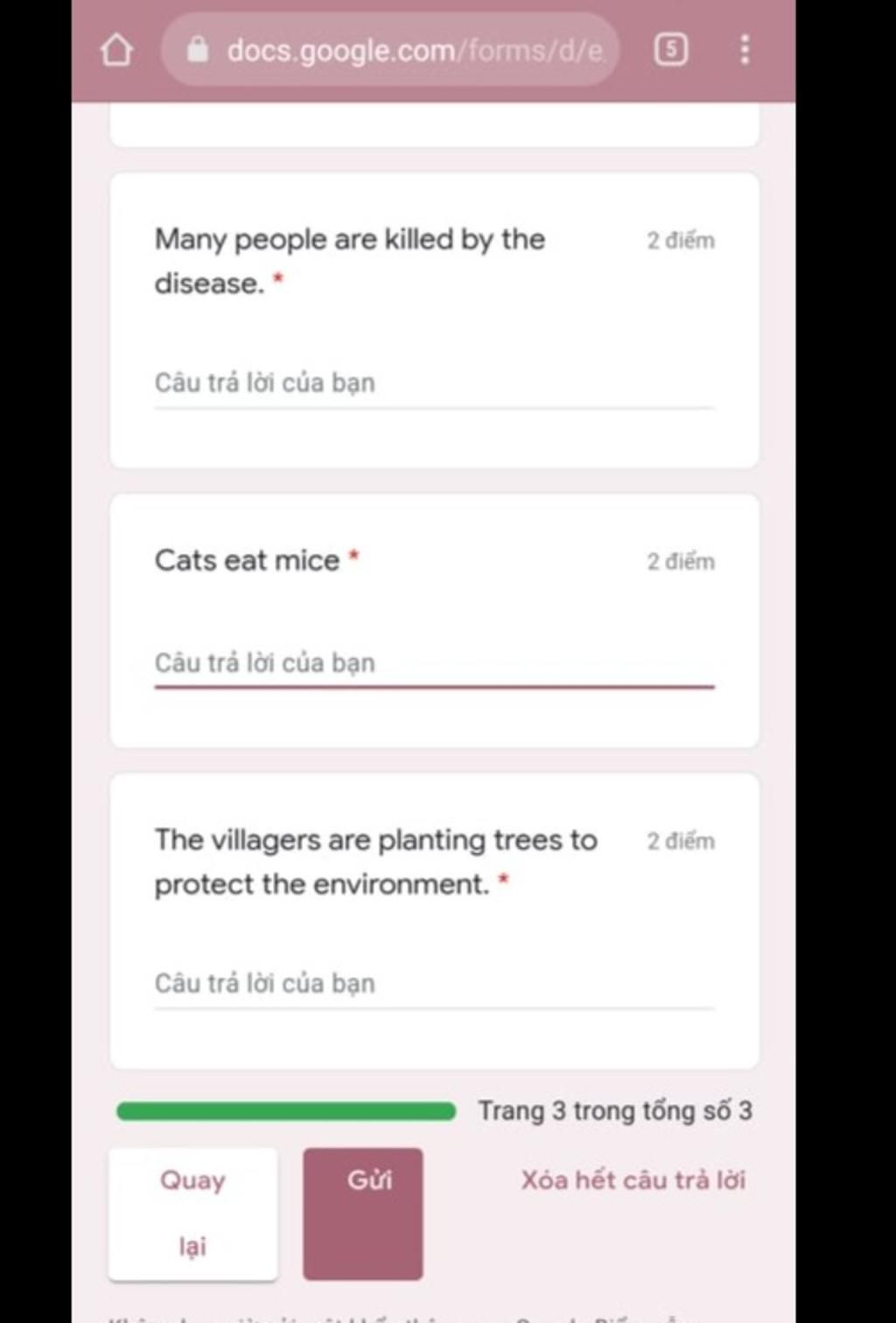Click answer field under 'The villagers are planting'

(434, 984)
